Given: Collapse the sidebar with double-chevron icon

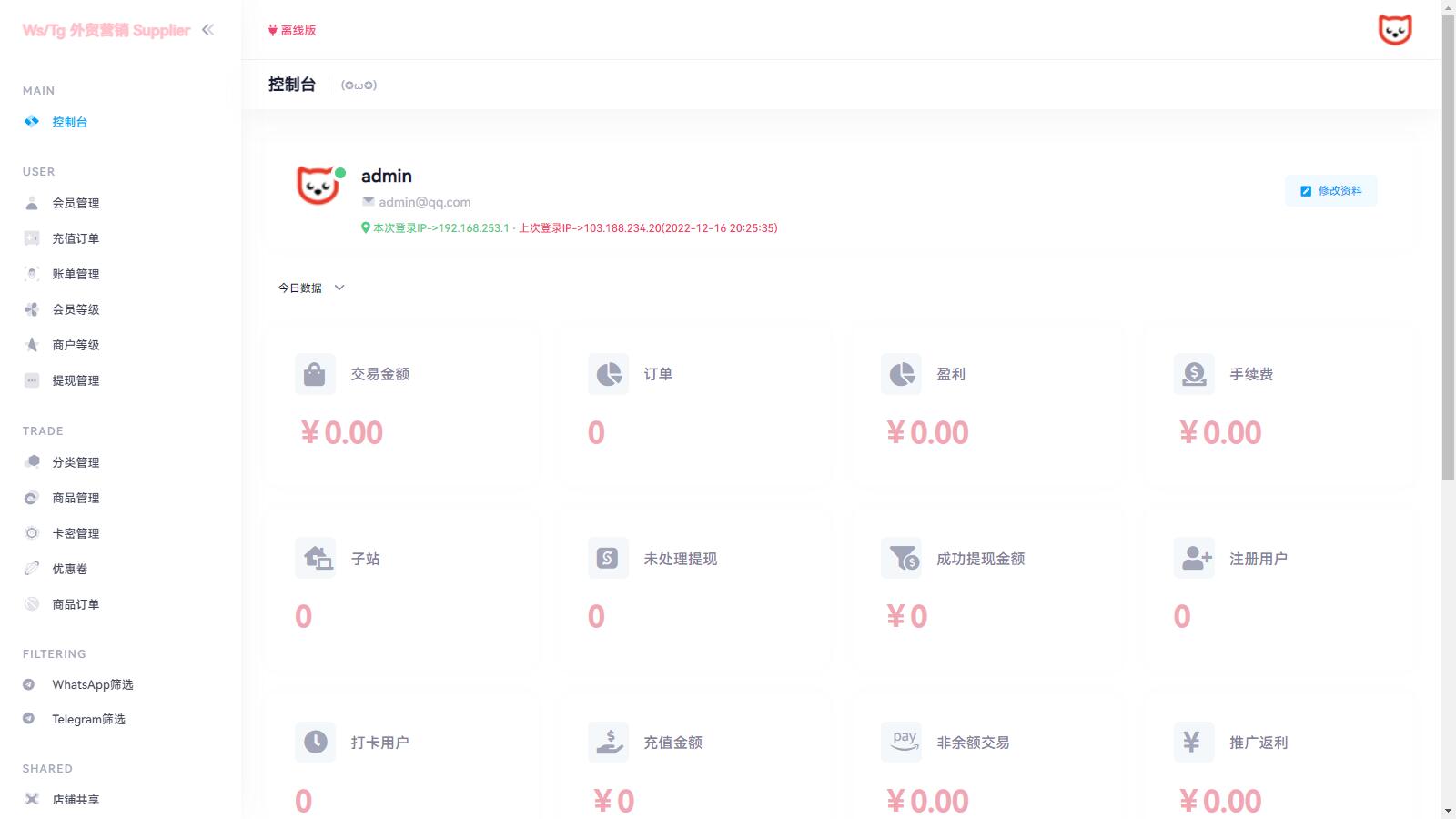Looking at the screenshot, I should click(x=207, y=30).
